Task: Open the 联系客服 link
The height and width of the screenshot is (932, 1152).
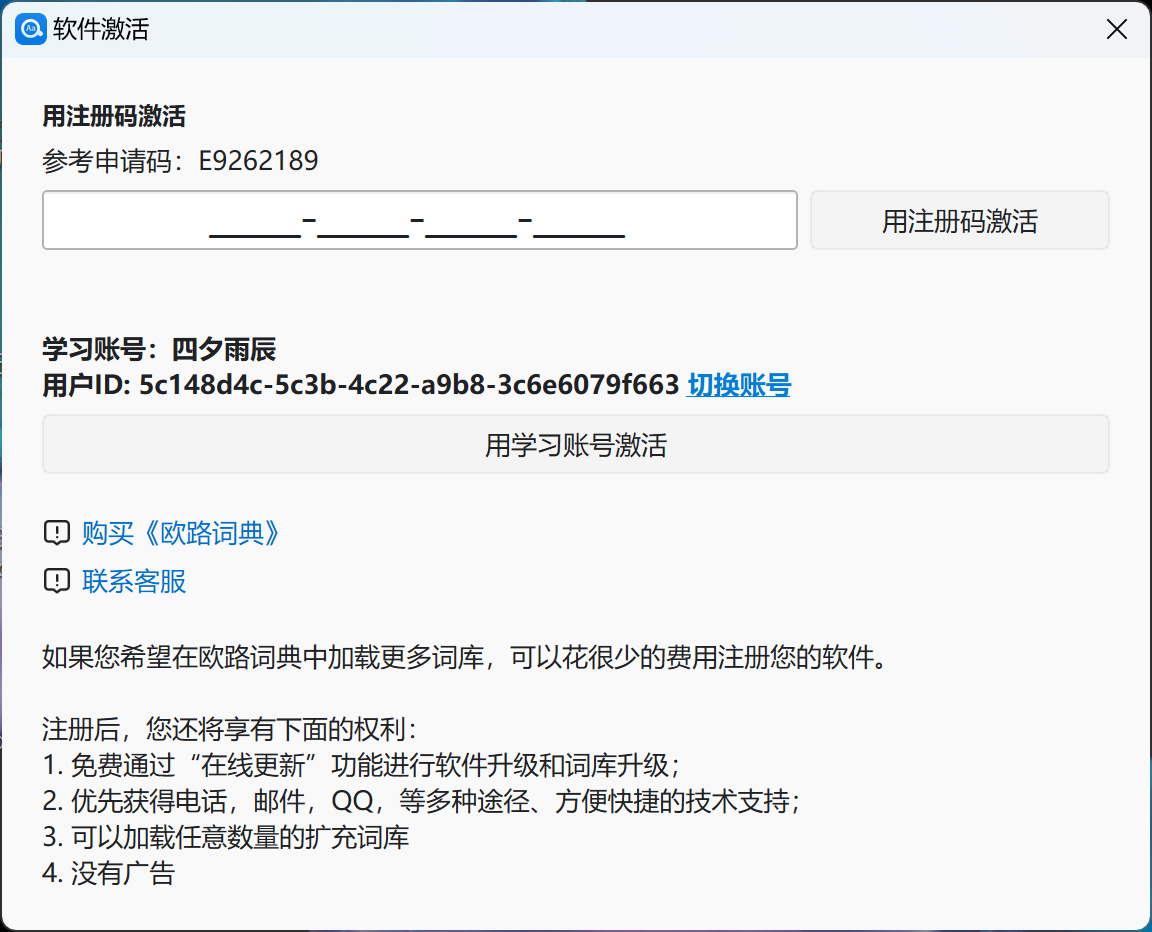Action: 134,581
